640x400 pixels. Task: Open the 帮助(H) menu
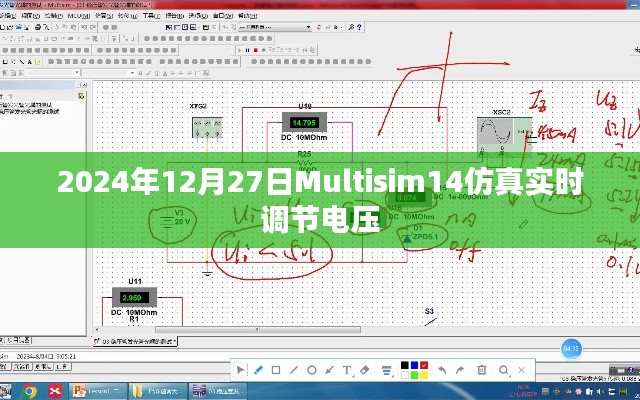(x=247, y=16)
